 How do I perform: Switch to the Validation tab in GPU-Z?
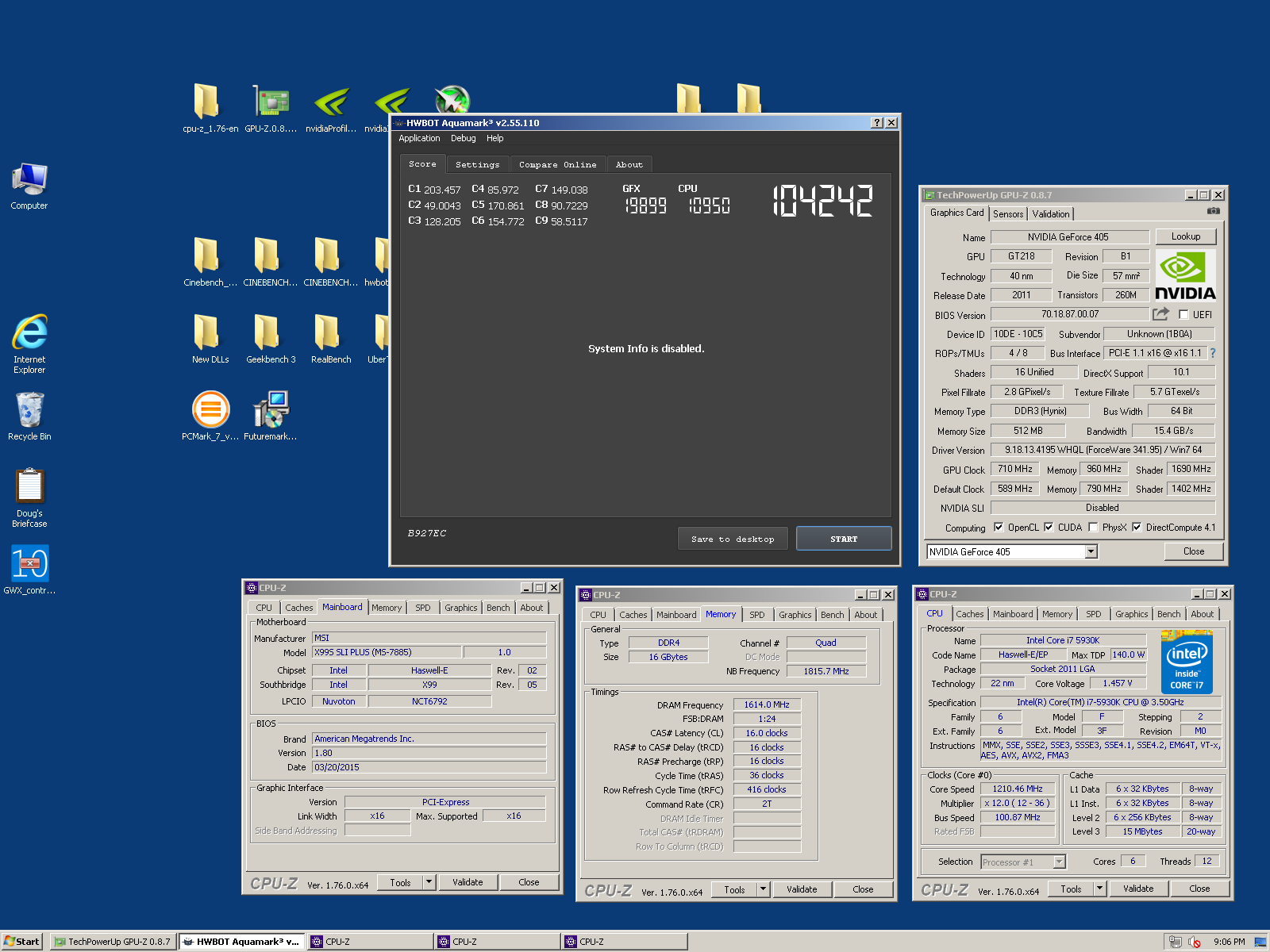(1051, 214)
